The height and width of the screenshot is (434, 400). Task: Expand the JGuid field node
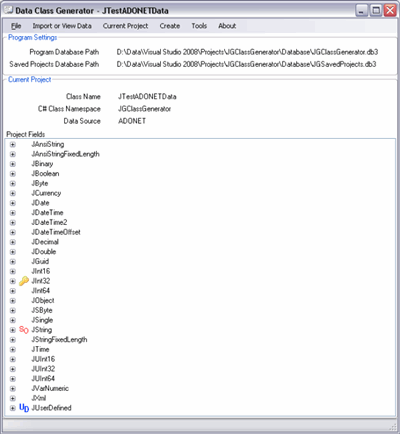[x=13, y=262]
